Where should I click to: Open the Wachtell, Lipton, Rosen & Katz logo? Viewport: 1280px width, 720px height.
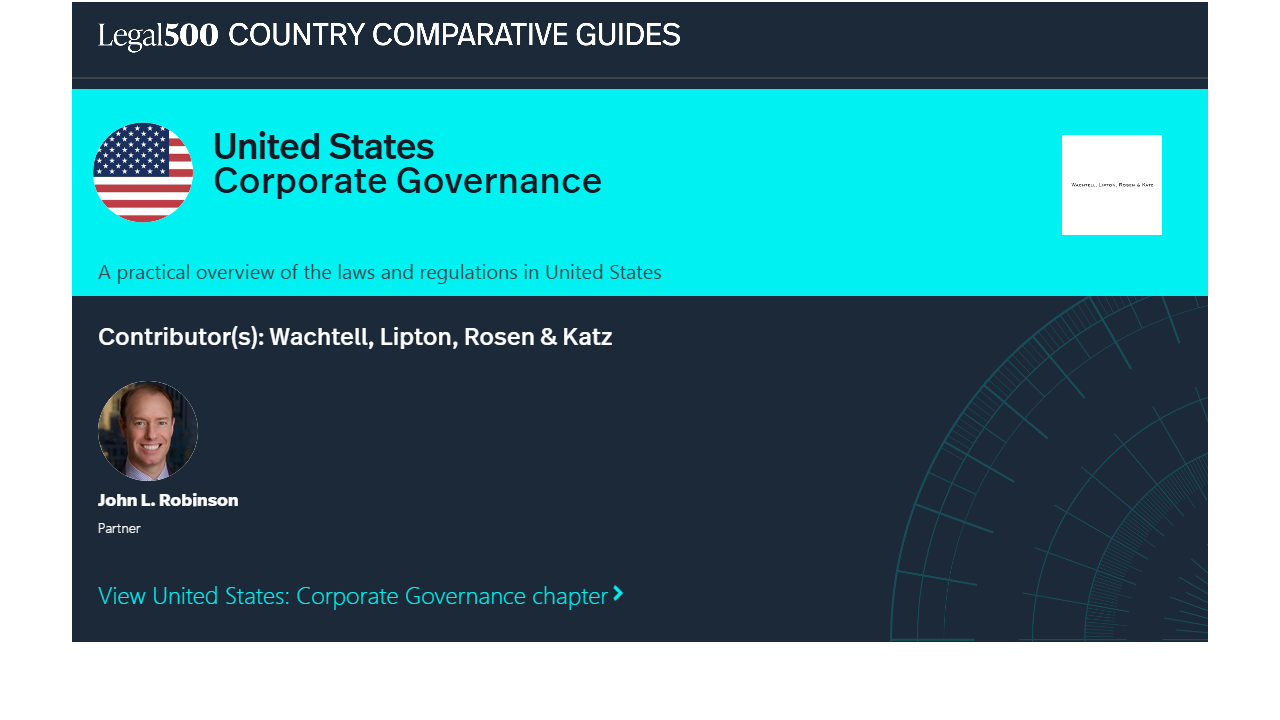pos(1111,185)
